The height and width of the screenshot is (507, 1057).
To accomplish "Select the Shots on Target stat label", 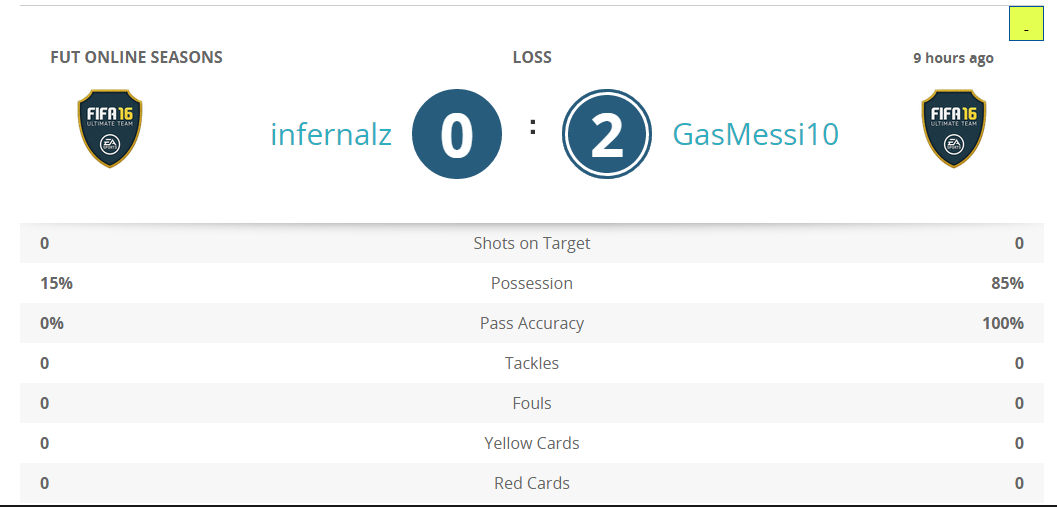I will [532, 243].
